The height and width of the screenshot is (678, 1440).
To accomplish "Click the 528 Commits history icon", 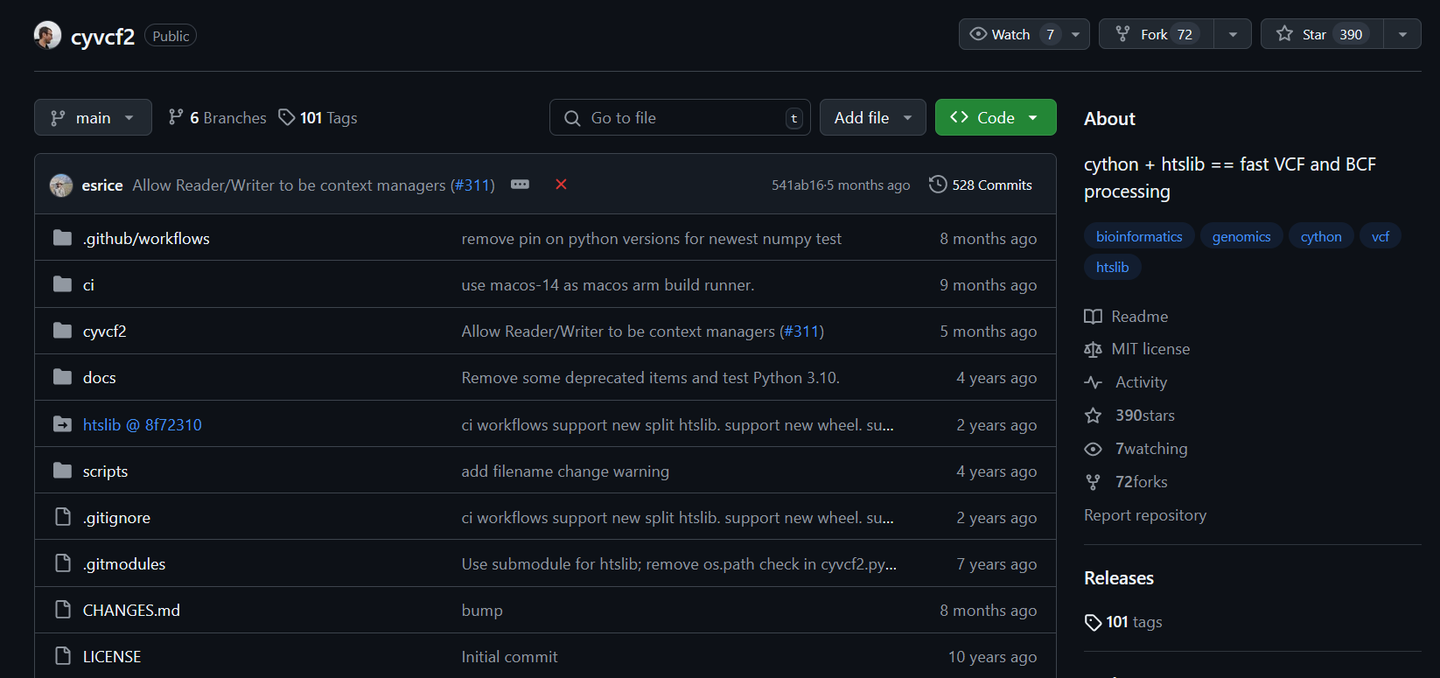I will [937, 184].
